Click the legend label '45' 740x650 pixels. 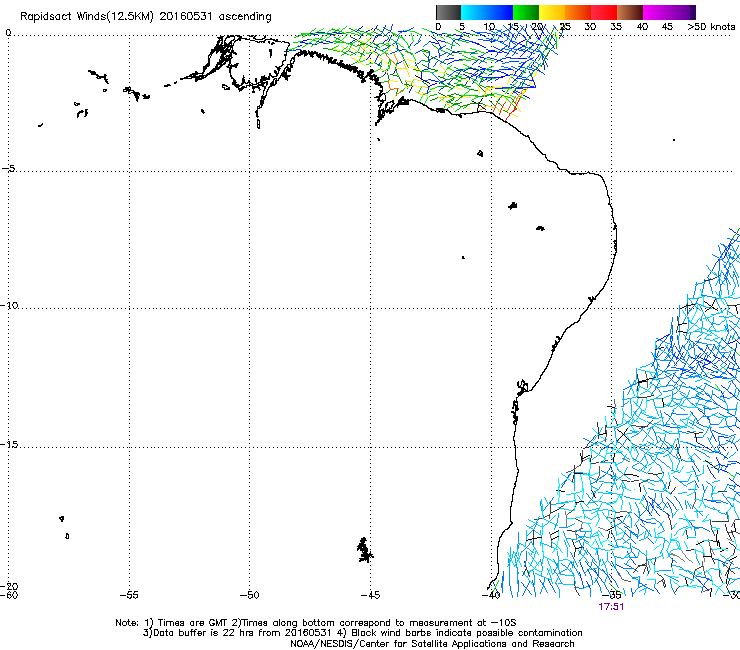coord(667,26)
